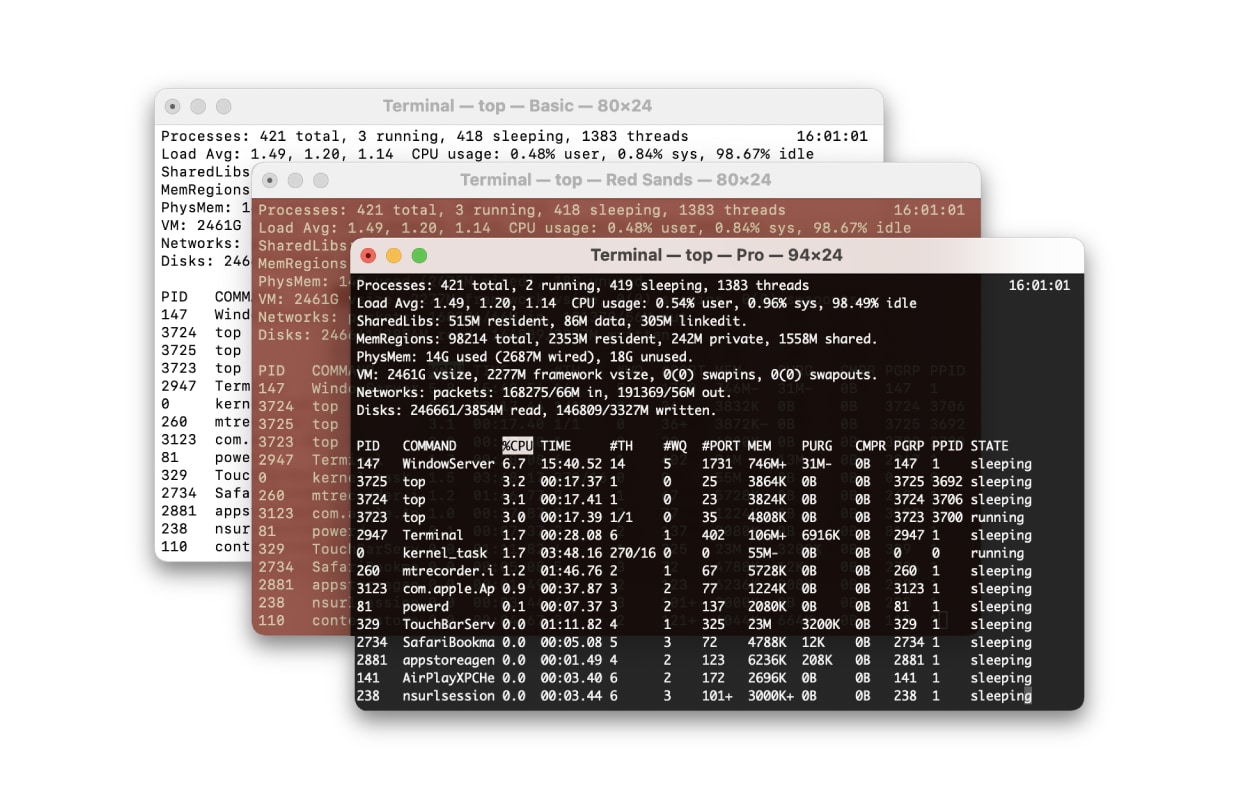The width and height of the screenshot is (1240, 800).
Task: Click the Terminal process name in Pro window
Action: pyautogui.click(x=433, y=535)
